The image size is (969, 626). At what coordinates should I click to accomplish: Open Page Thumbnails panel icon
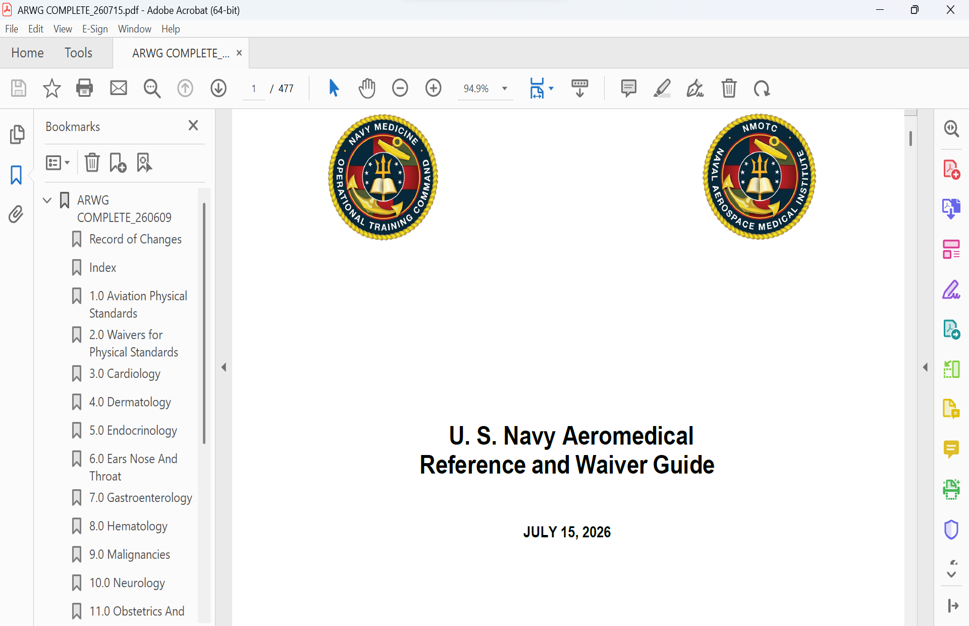(x=17, y=134)
